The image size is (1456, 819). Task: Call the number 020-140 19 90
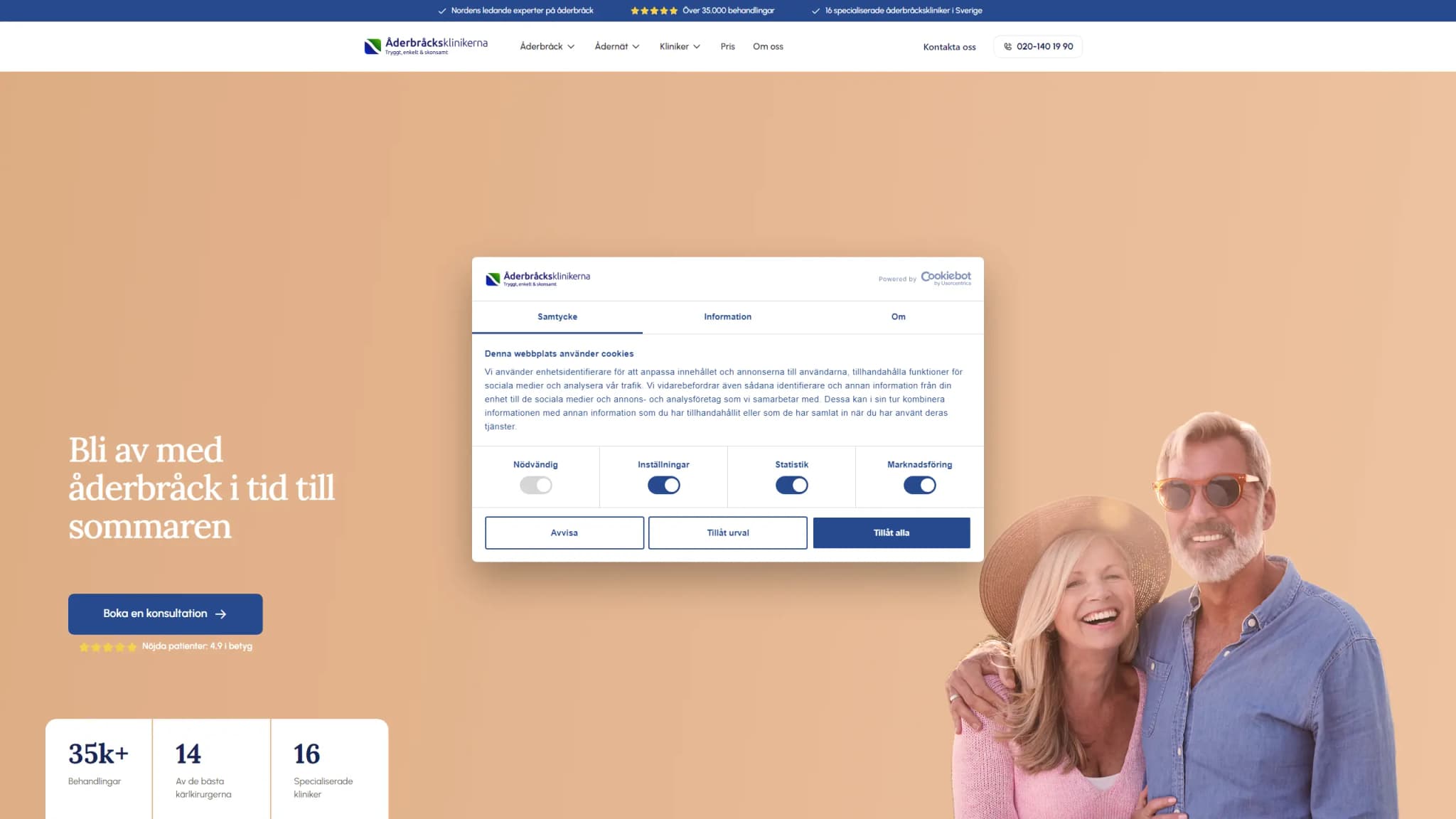click(1038, 47)
